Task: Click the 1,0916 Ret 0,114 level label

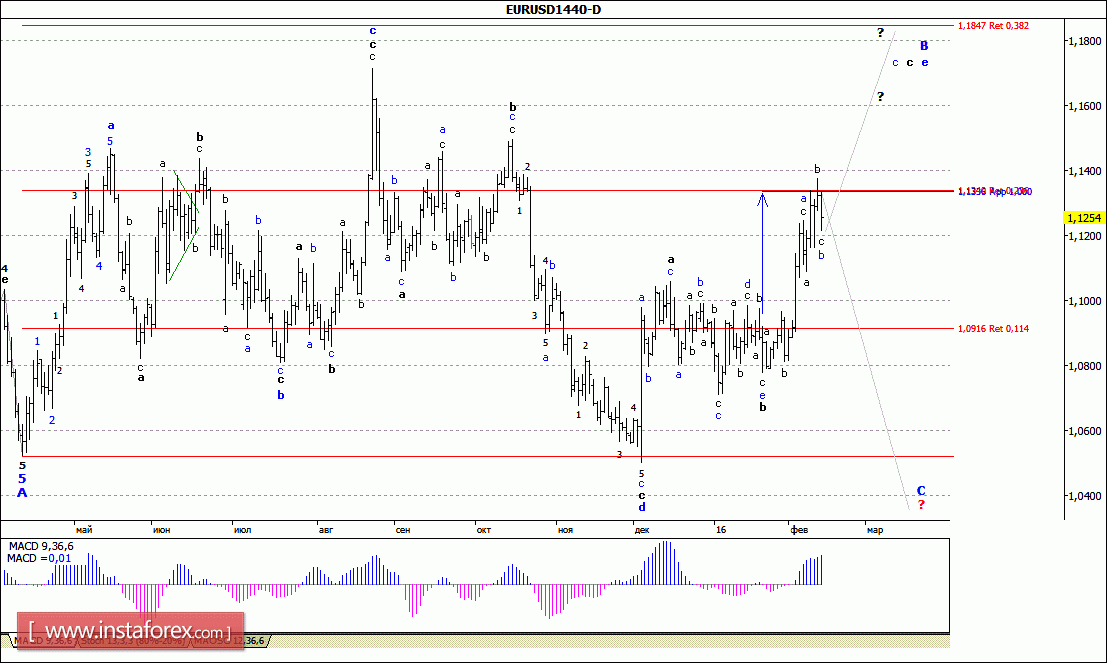Action: point(993,328)
